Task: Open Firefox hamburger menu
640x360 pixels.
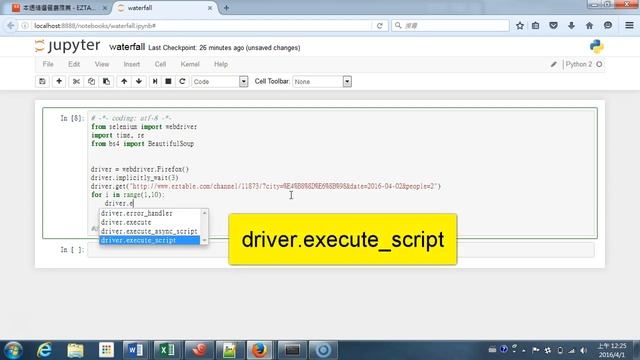Action: (629, 26)
